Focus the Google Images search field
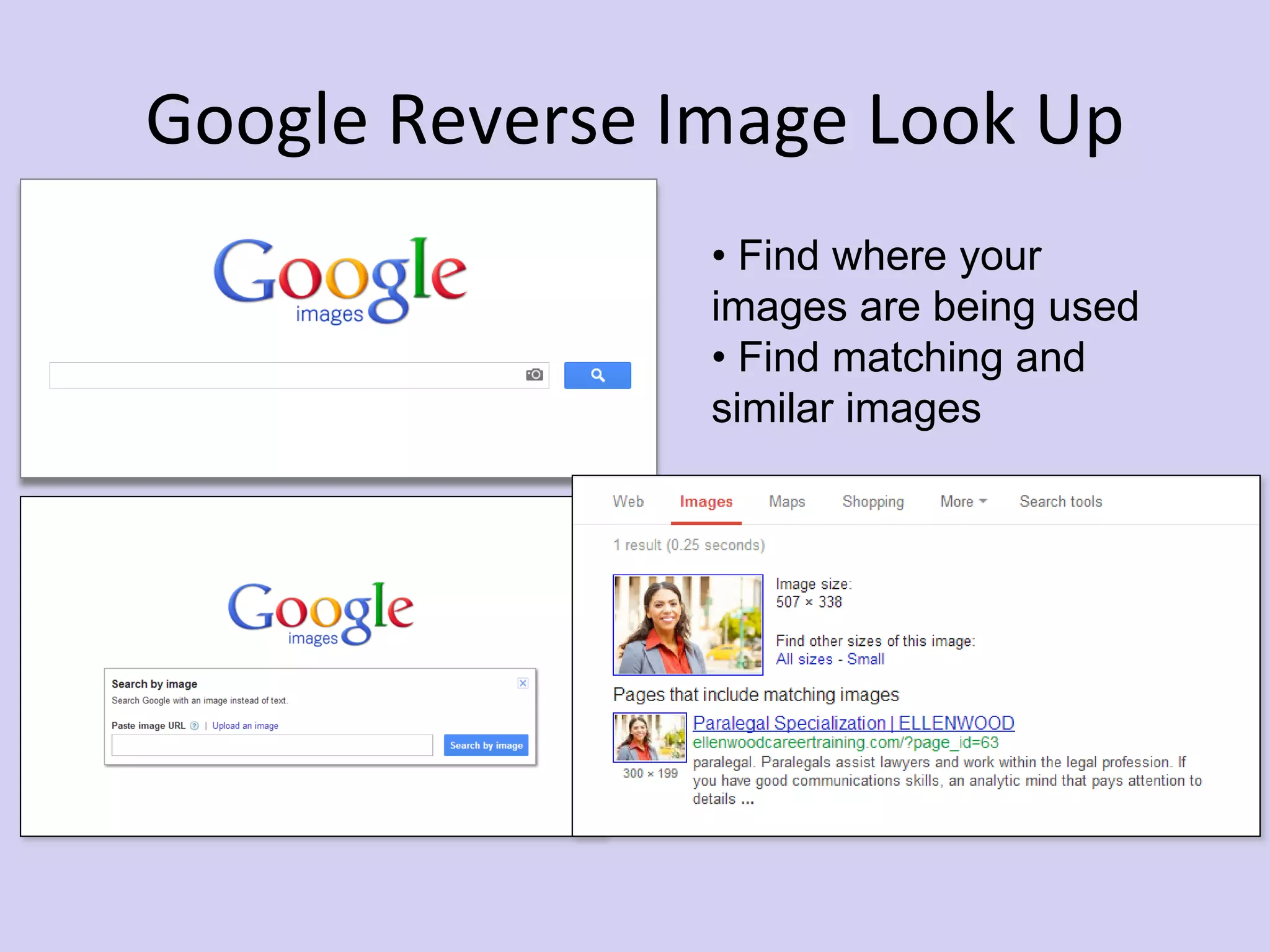Image resolution: width=1270 pixels, height=952 pixels. [x=299, y=375]
